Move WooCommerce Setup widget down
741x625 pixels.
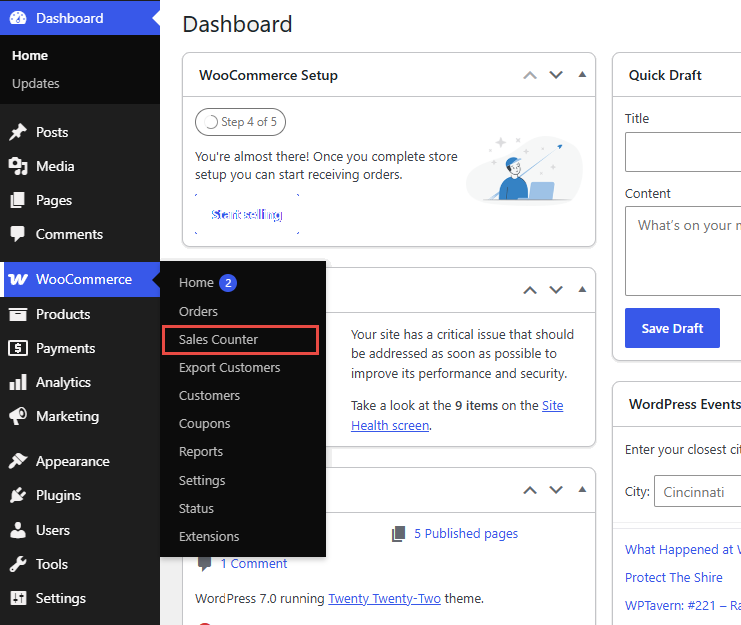pos(556,75)
